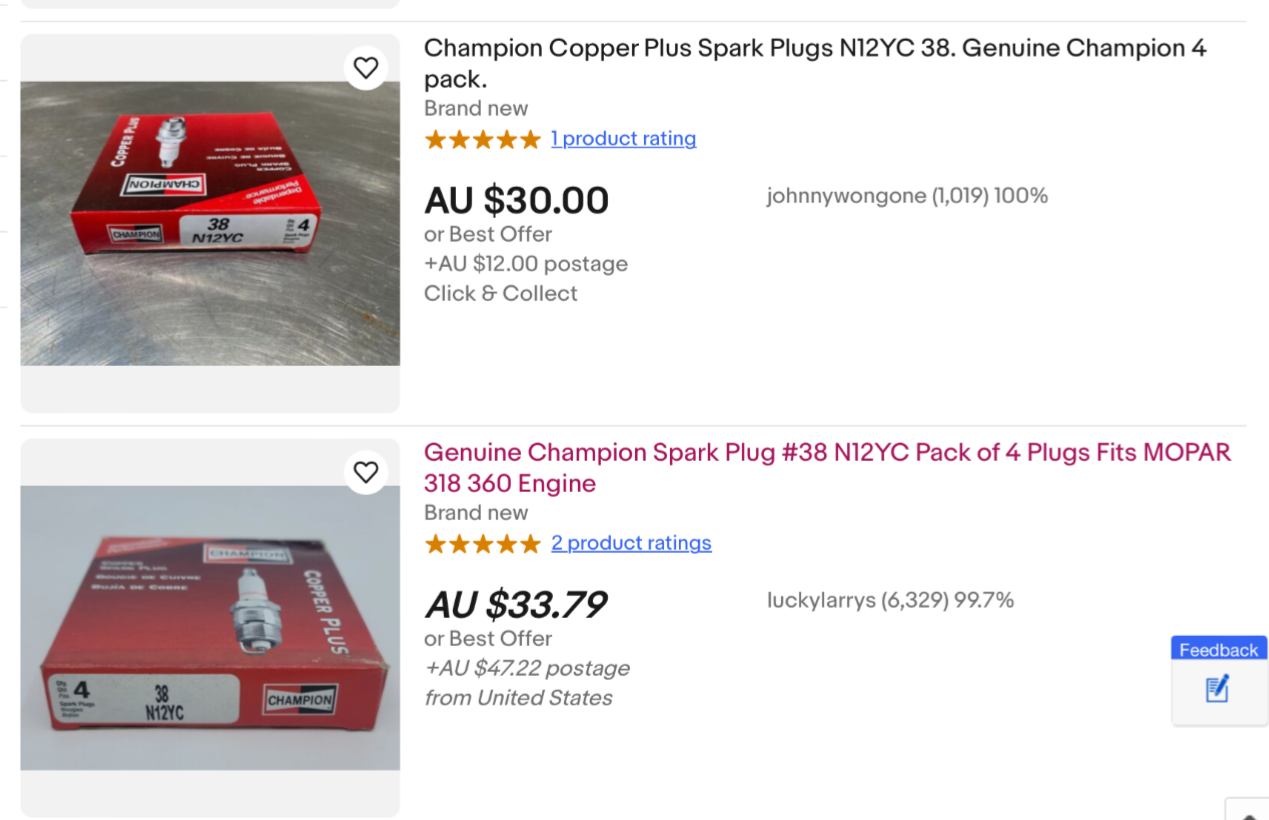Image resolution: width=1269 pixels, height=820 pixels.
Task: Add Copper Plus N12YC listing to watchlist
Action: coord(366,67)
